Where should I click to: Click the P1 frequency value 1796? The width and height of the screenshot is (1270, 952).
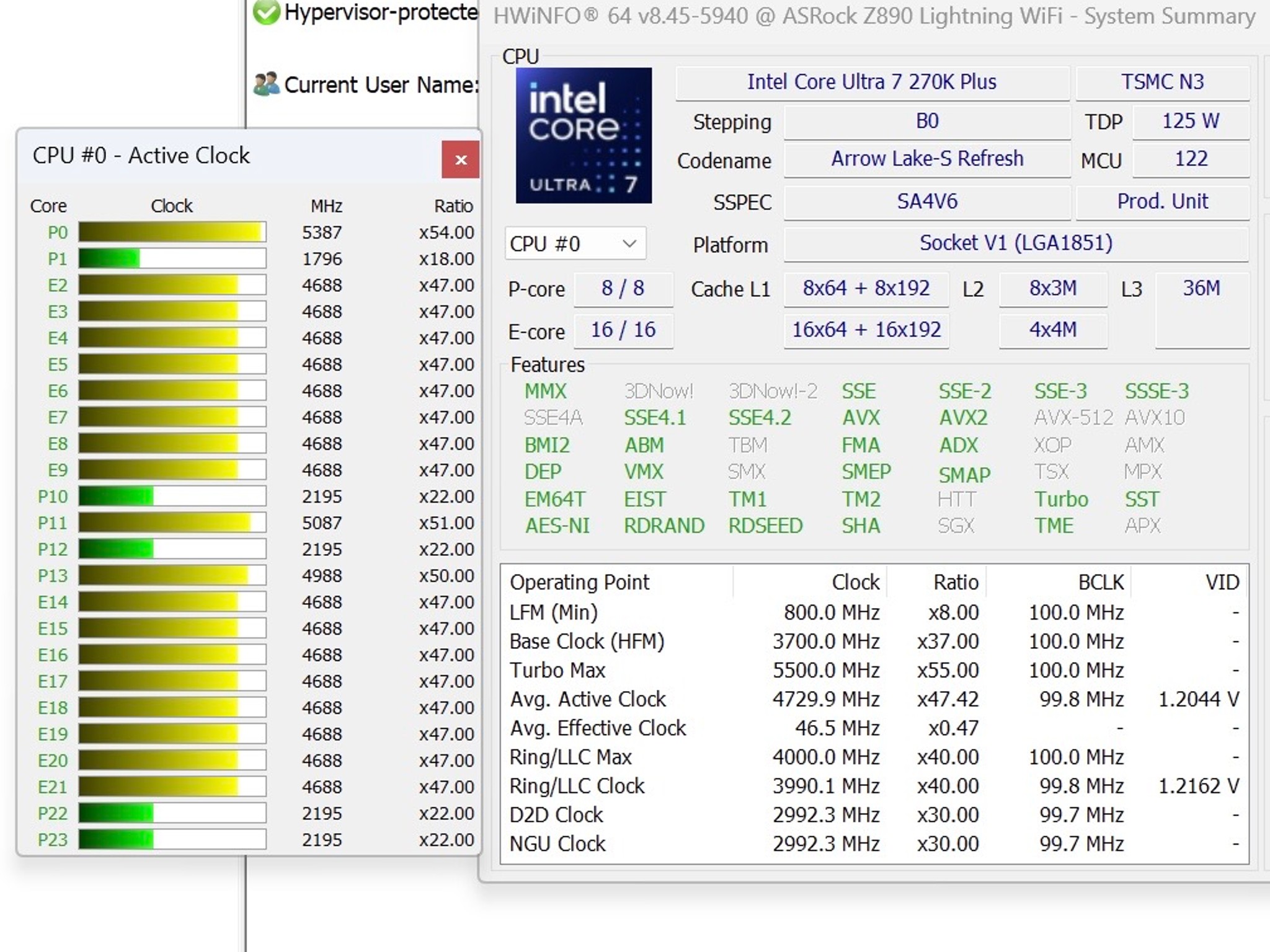pos(322,258)
